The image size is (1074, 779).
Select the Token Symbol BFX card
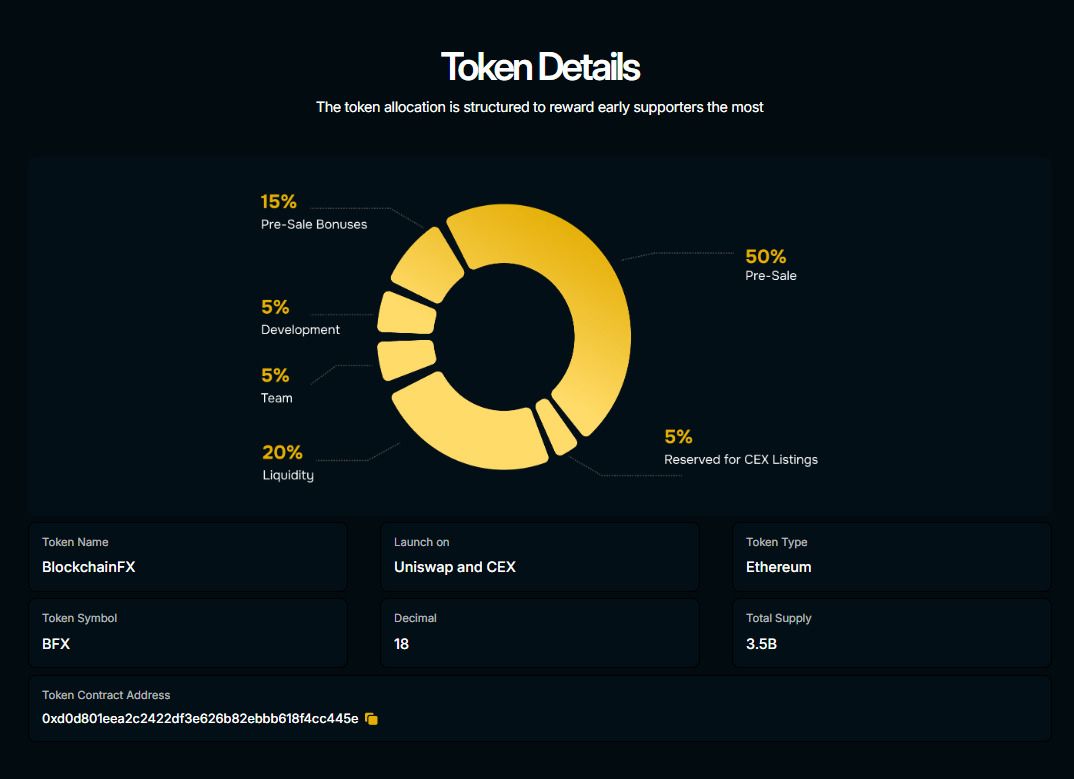pos(188,633)
